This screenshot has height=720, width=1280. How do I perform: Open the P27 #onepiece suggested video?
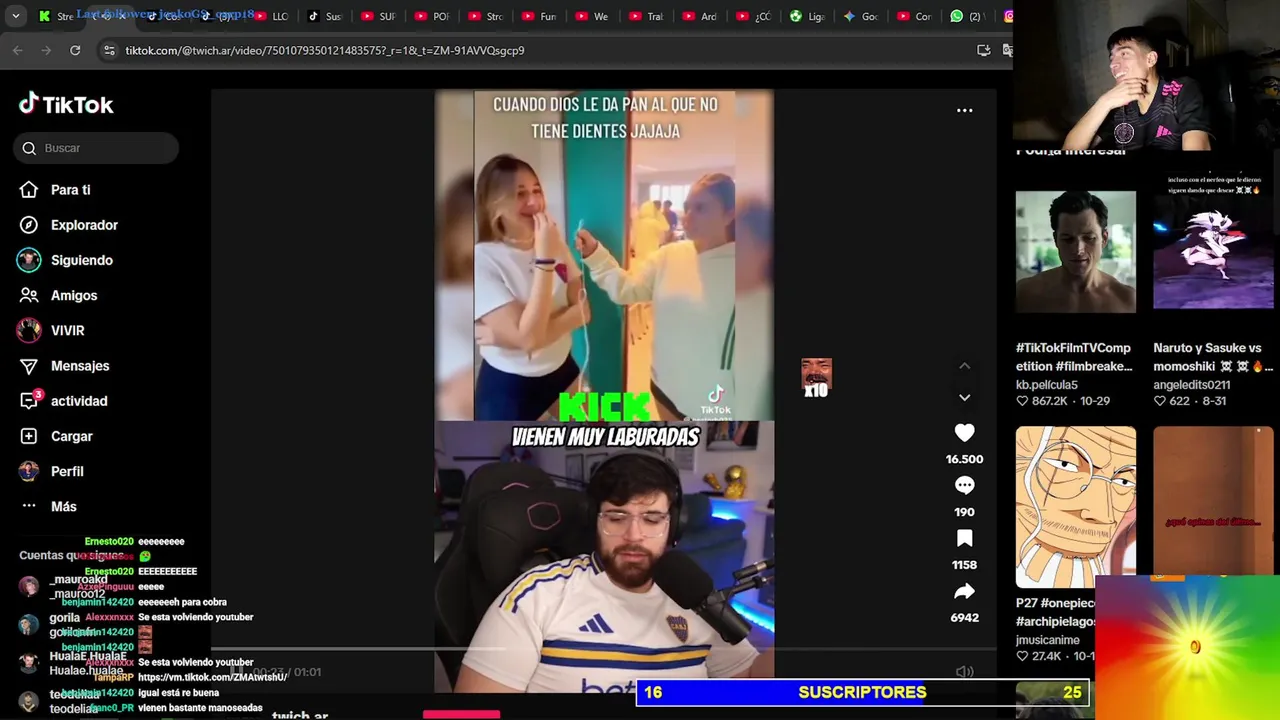(1075, 507)
